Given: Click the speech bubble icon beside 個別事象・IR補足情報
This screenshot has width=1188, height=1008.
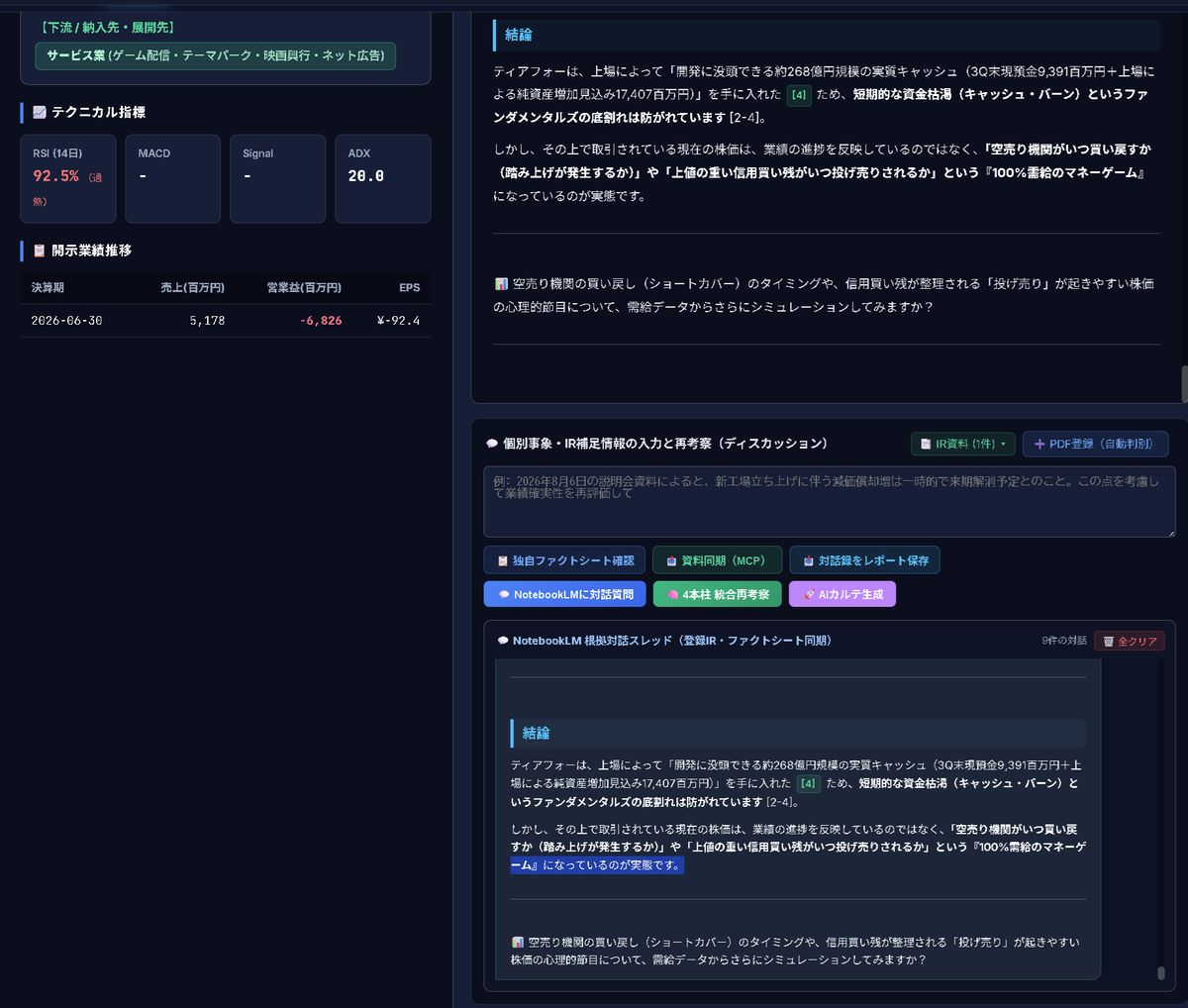Looking at the screenshot, I should (492, 444).
